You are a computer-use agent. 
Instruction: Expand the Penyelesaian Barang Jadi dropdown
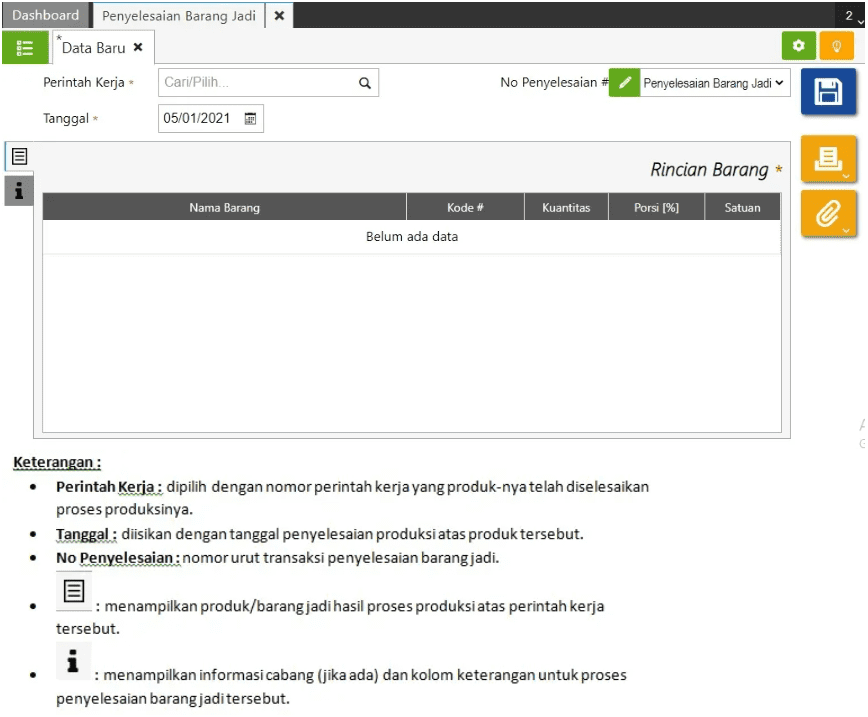tap(715, 83)
